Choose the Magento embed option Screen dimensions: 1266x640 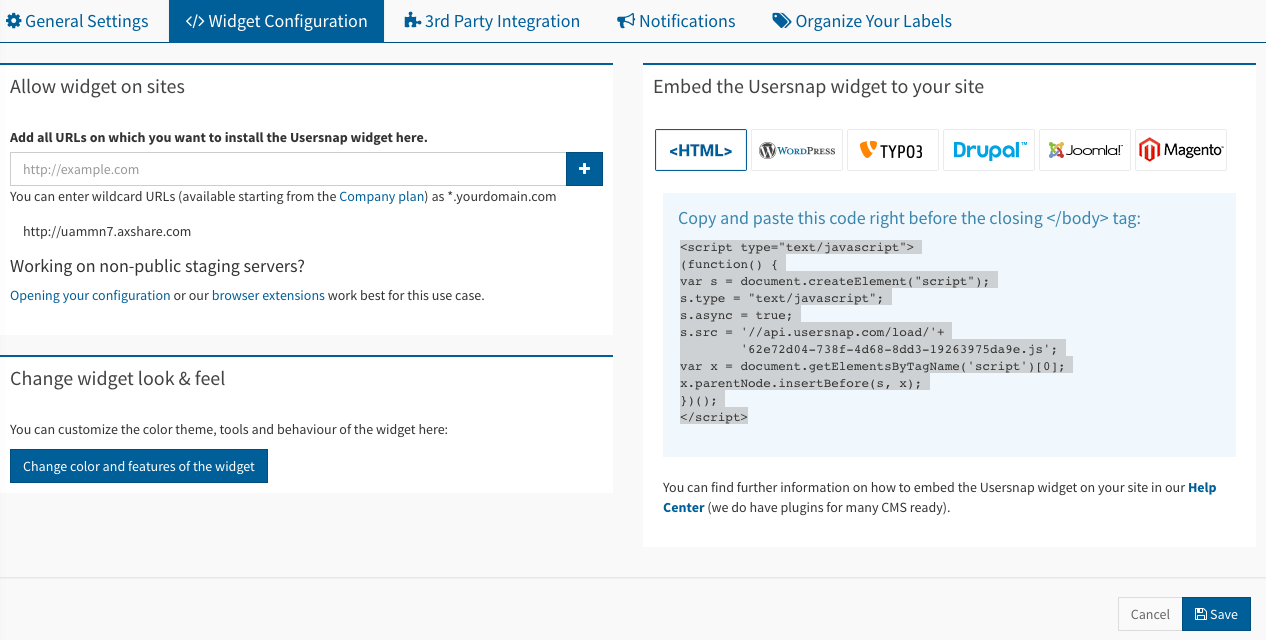point(1181,150)
